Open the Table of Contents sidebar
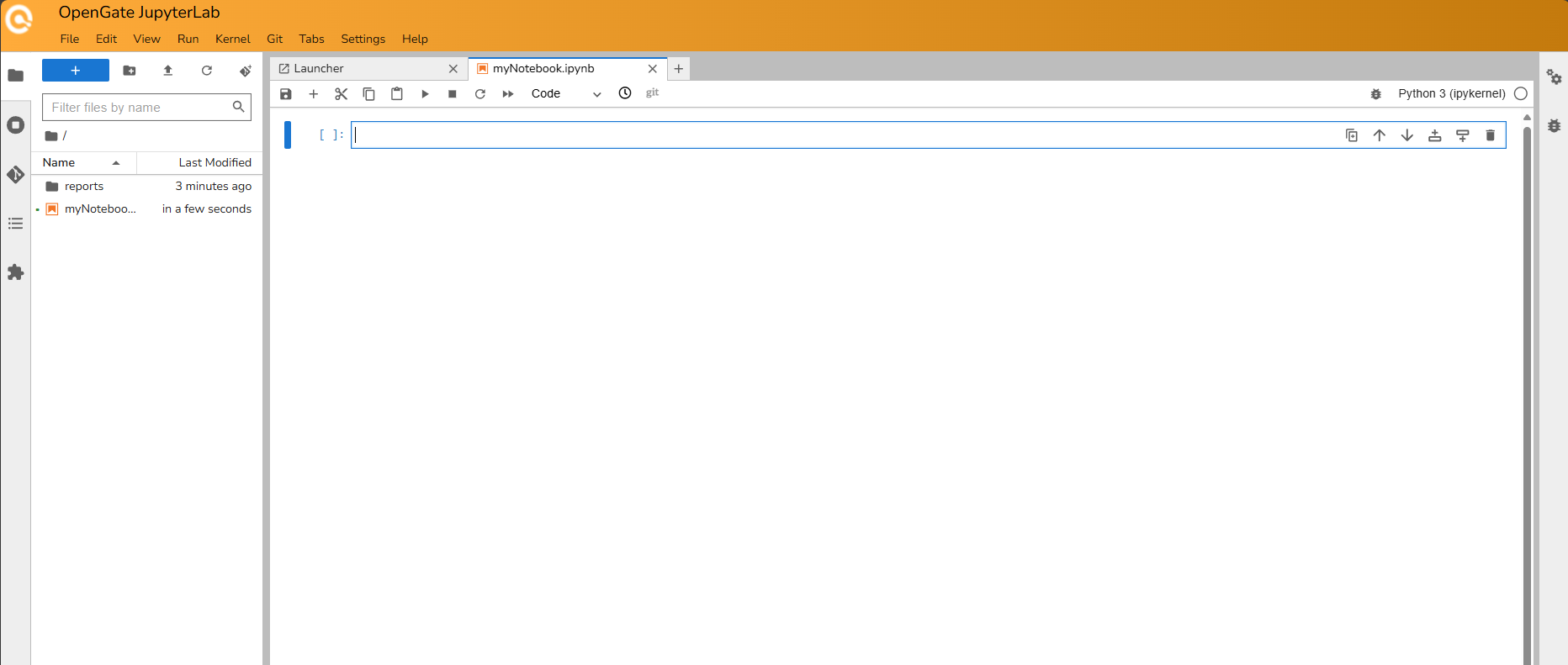The width and height of the screenshot is (1568, 665). point(15,224)
